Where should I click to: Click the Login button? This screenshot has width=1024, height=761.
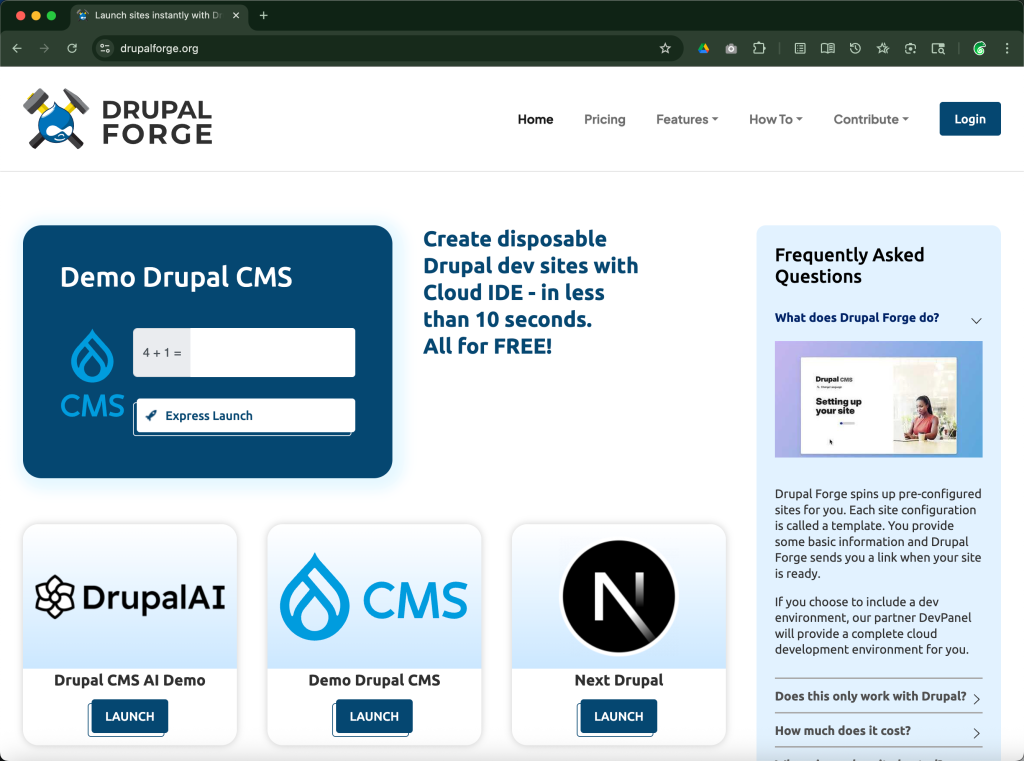[x=969, y=119]
